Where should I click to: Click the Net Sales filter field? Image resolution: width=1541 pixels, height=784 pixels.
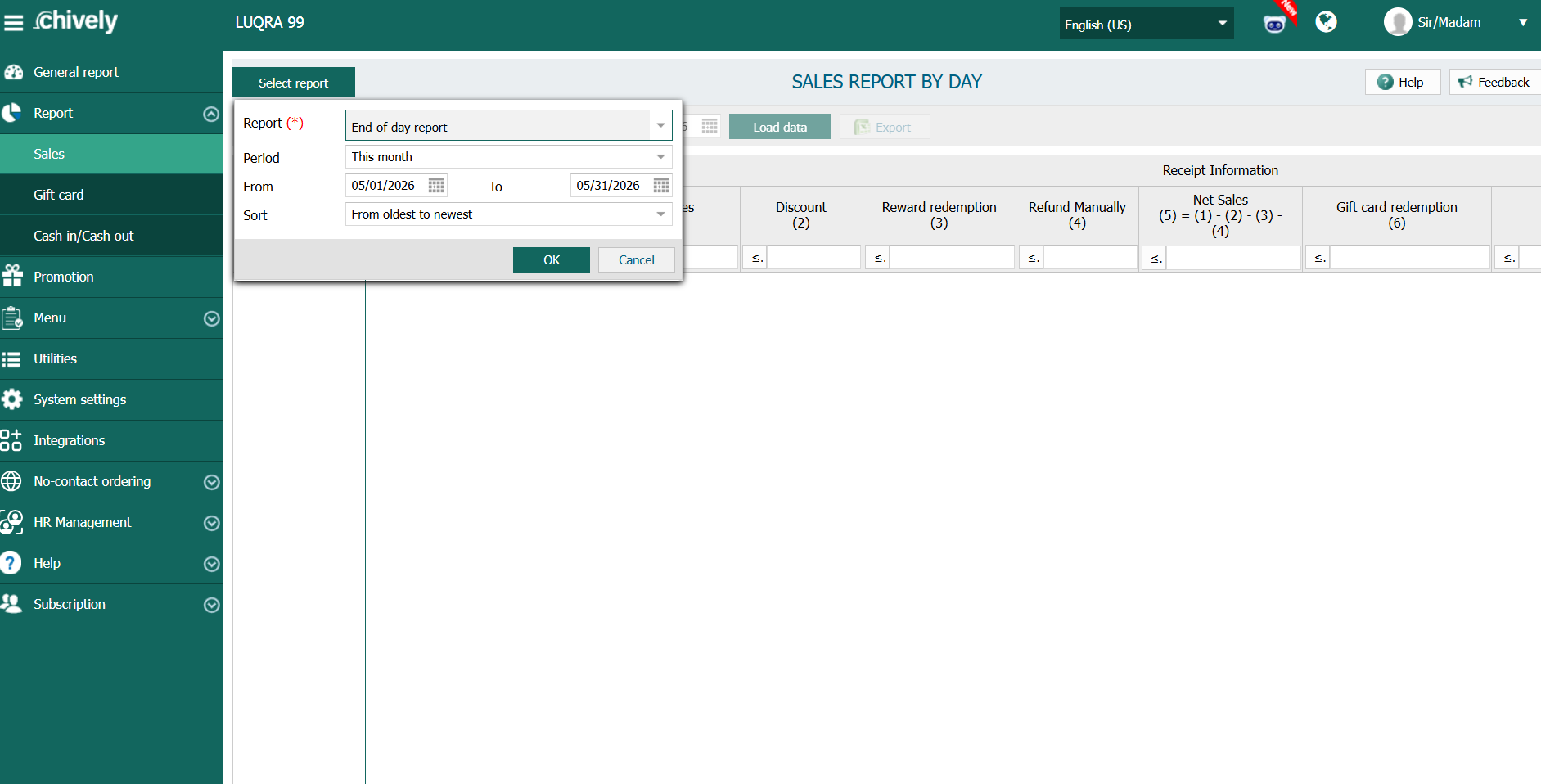click(1233, 258)
